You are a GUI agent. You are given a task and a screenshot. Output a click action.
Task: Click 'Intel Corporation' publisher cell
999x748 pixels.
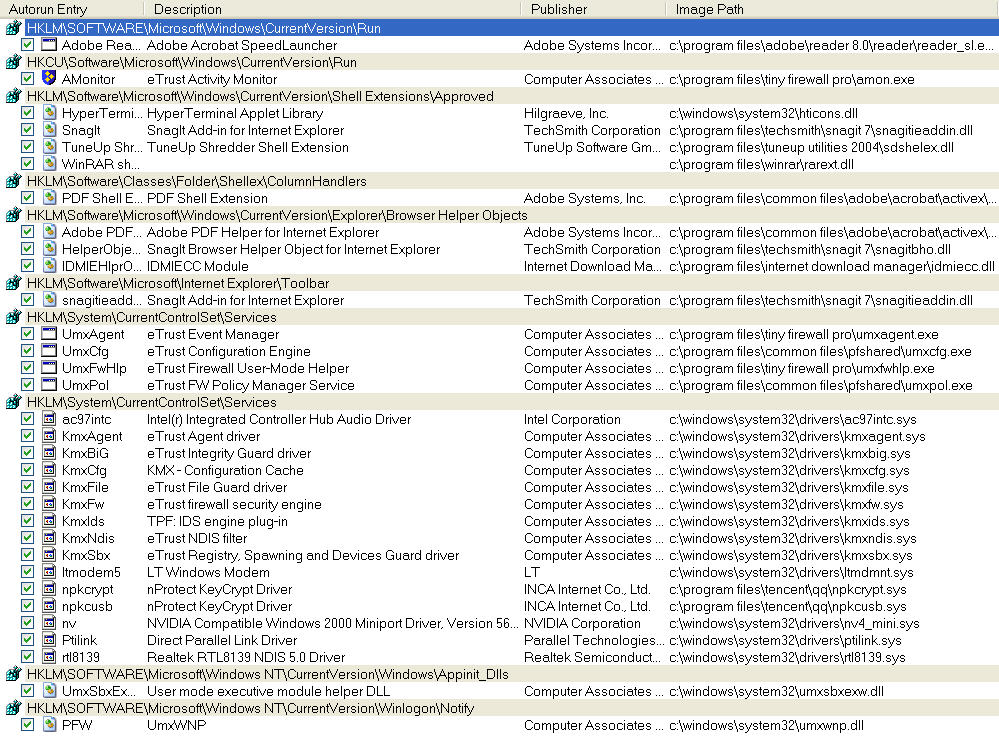(x=572, y=419)
